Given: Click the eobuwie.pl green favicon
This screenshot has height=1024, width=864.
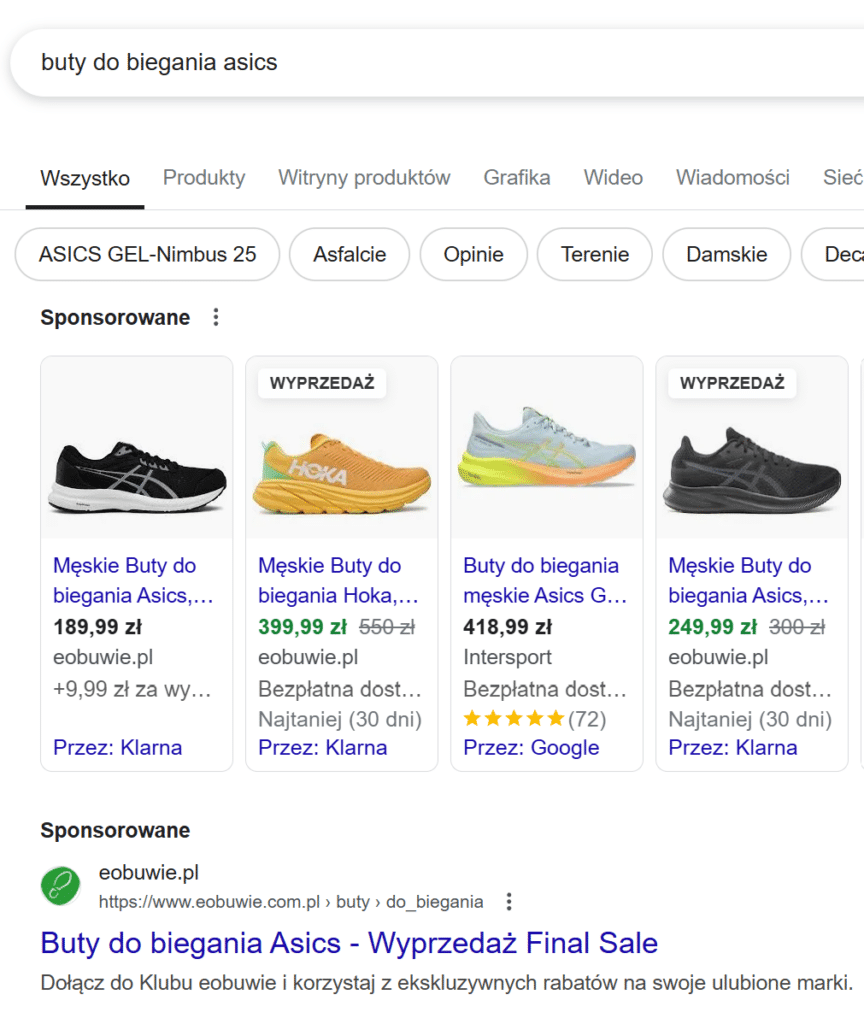Looking at the screenshot, I should pyautogui.click(x=59, y=886).
